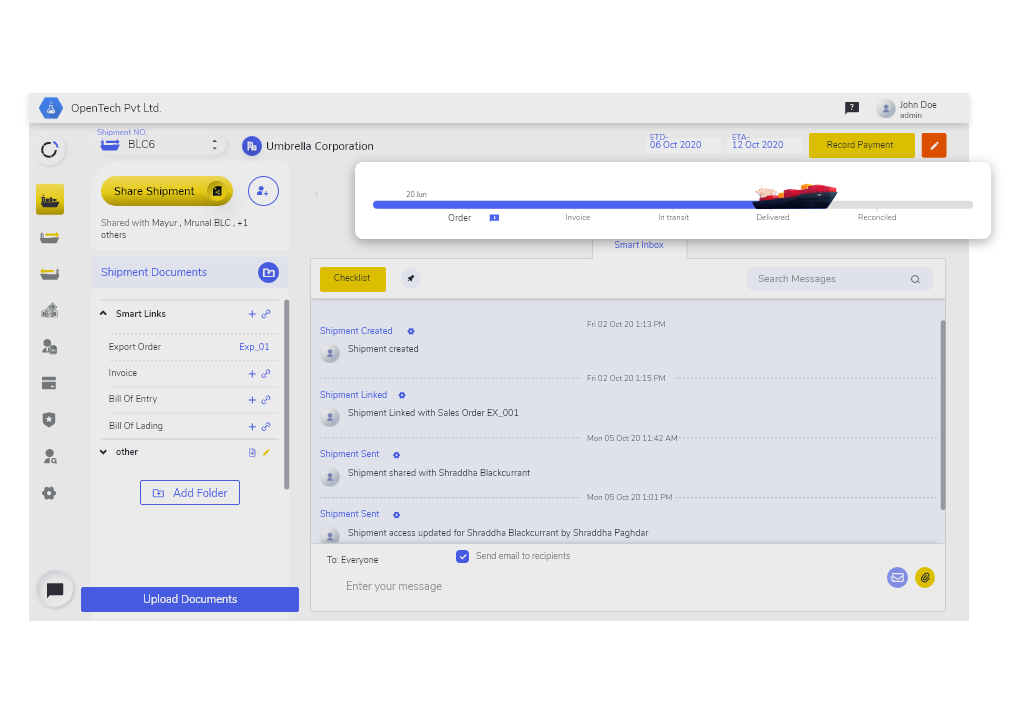Expand the other folder section

[103, 452]
